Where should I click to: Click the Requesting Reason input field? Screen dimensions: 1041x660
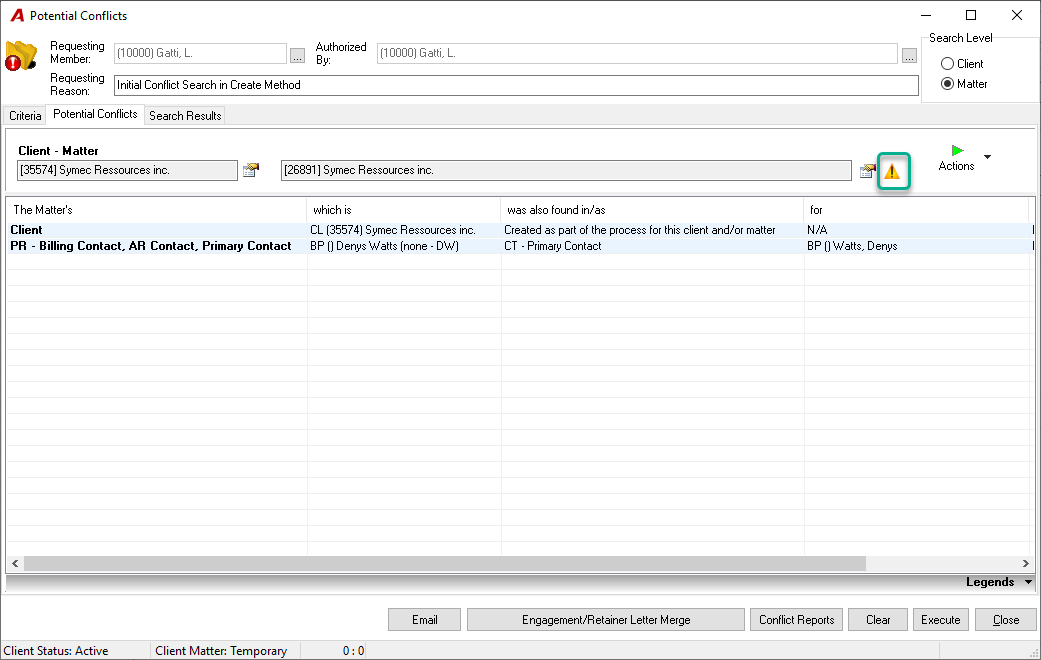point(516,85)
